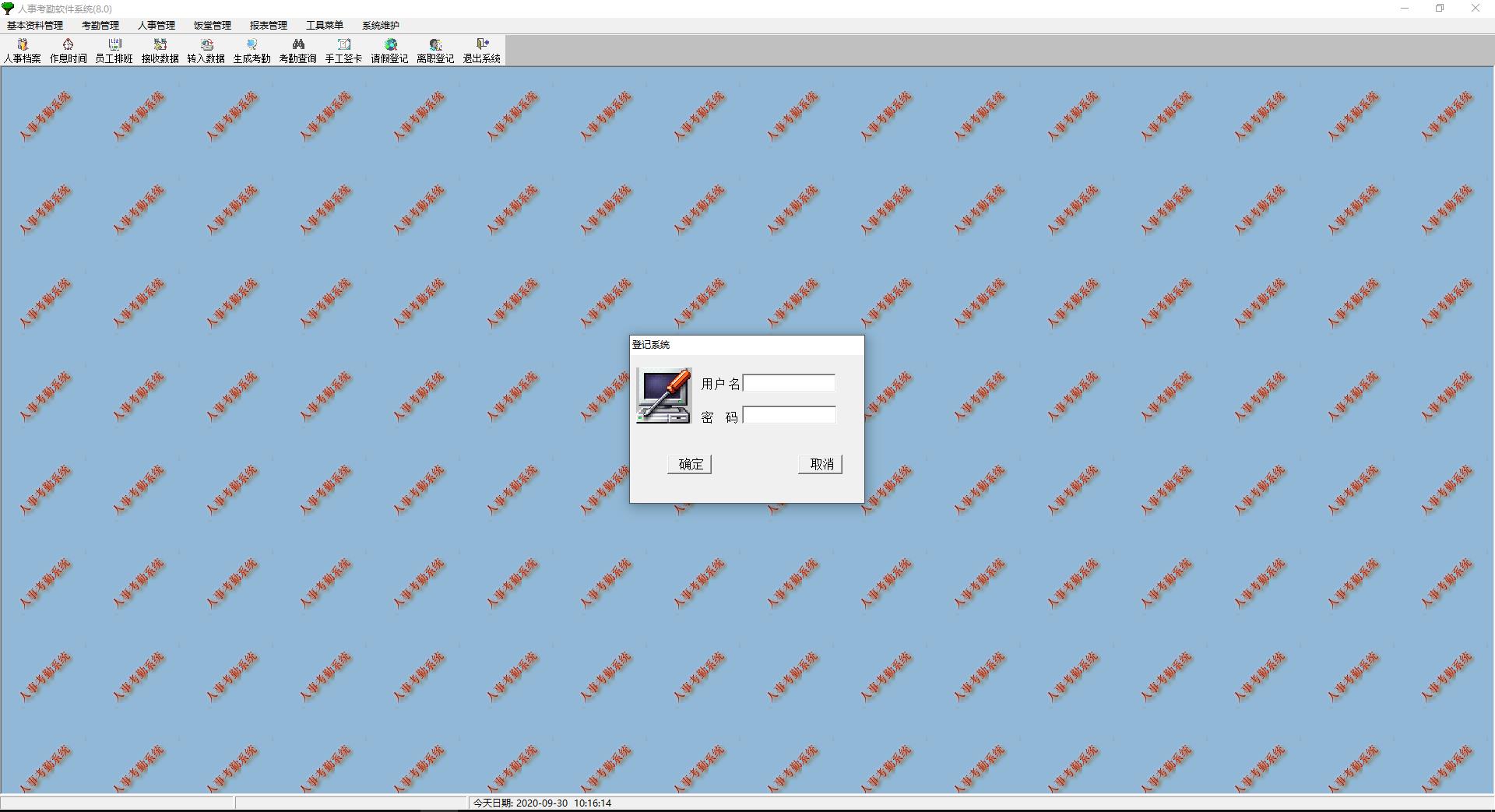Viewport: 1495px width, 812px height.
Task: Open the 工具菜单 menu
Action: pos(325,25)
